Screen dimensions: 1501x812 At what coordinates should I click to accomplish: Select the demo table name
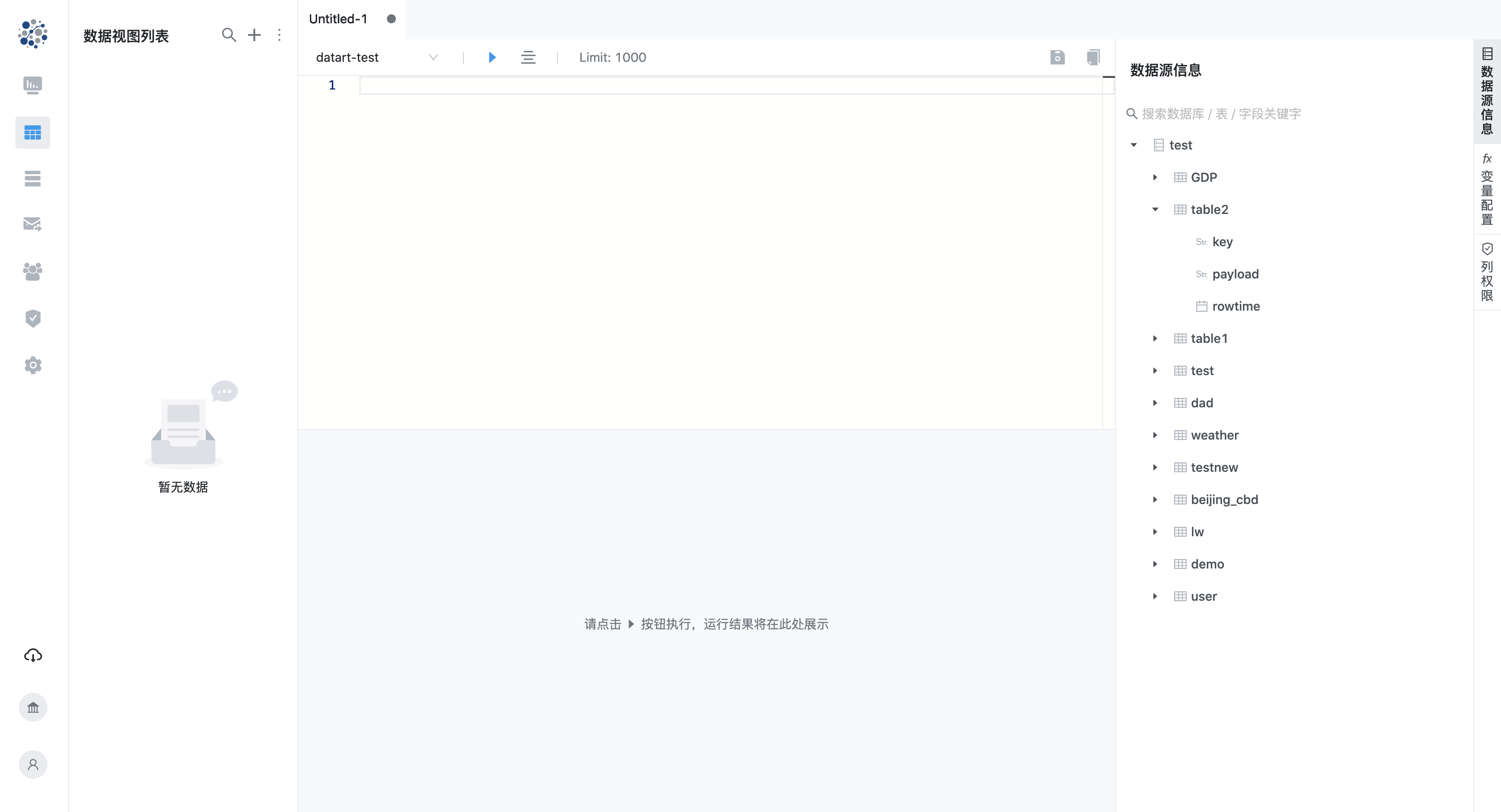(1207, 564)
